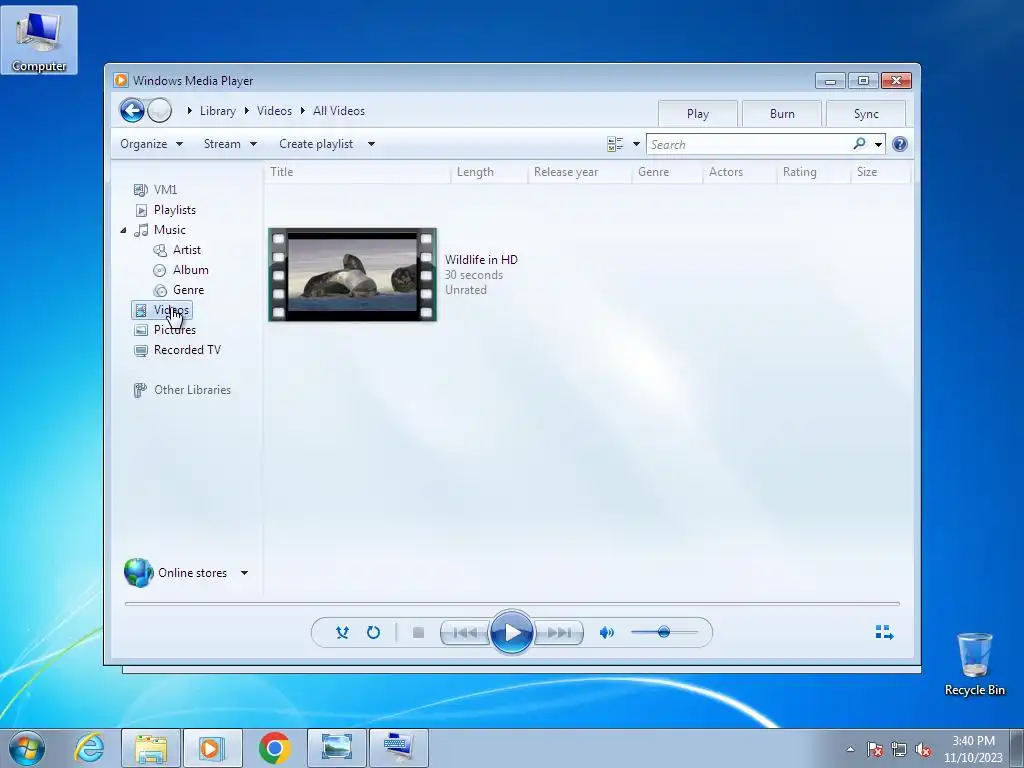Stop playback
This screenshot has height=768, width=1024.
[419, 632]
